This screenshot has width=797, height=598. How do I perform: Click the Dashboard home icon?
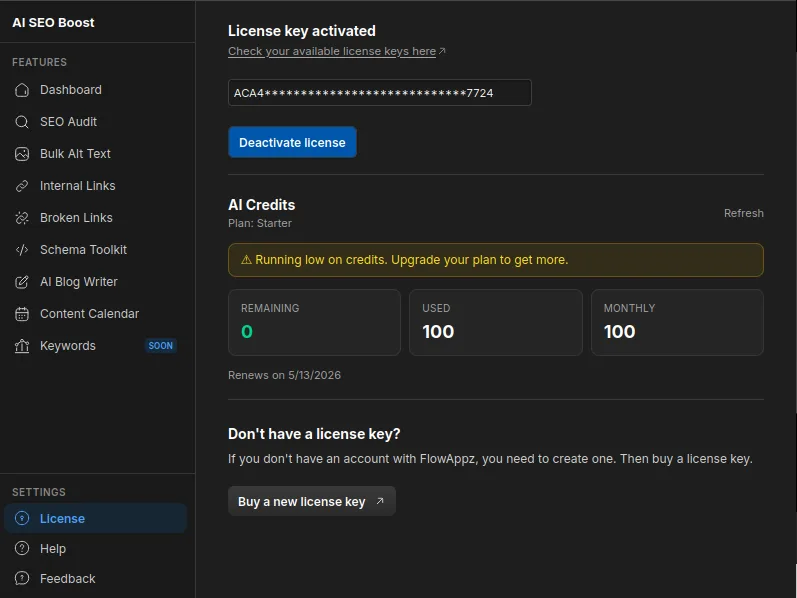22,90
